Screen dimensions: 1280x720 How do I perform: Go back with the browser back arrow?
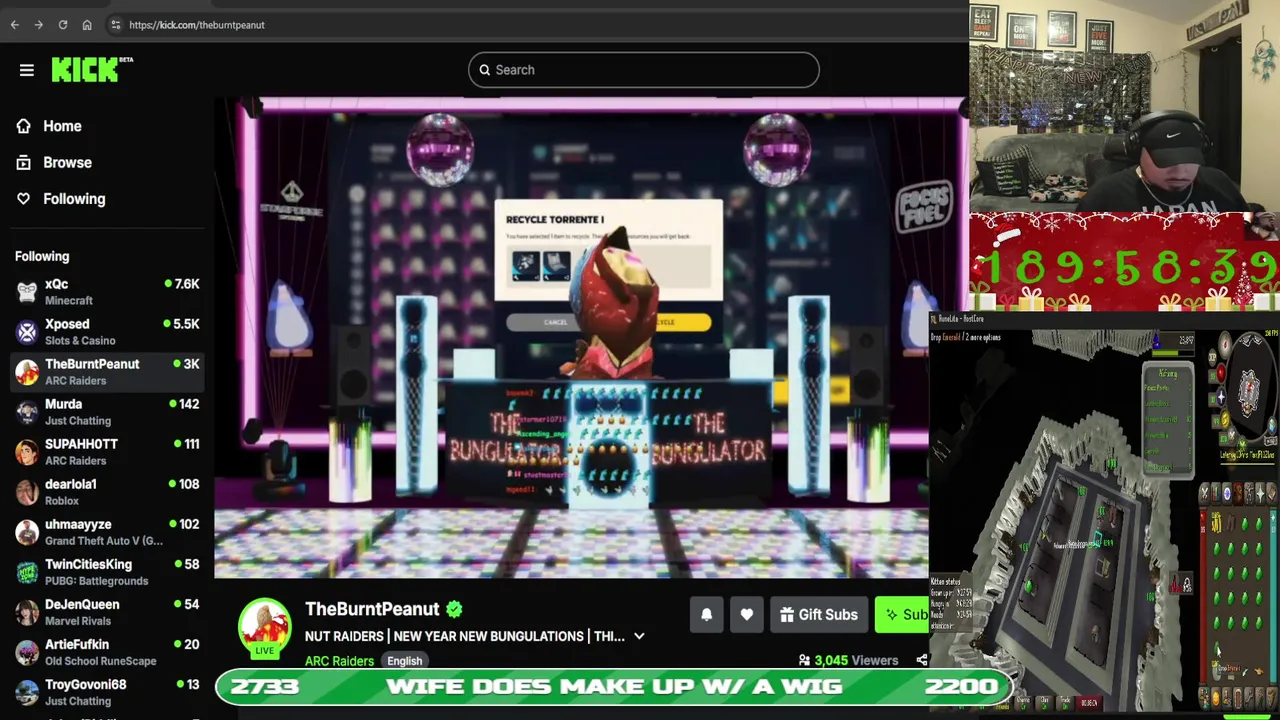tap(14, 25)
